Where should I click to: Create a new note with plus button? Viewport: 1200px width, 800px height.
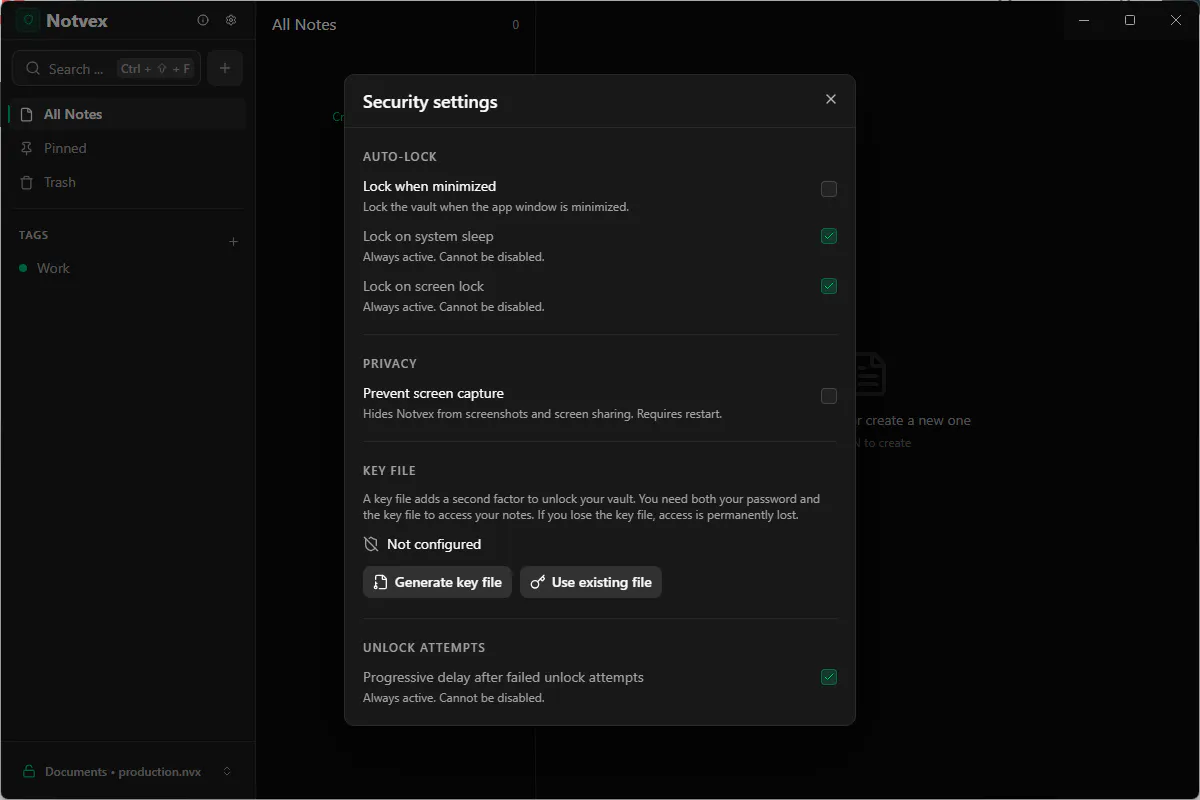[225, 68]
